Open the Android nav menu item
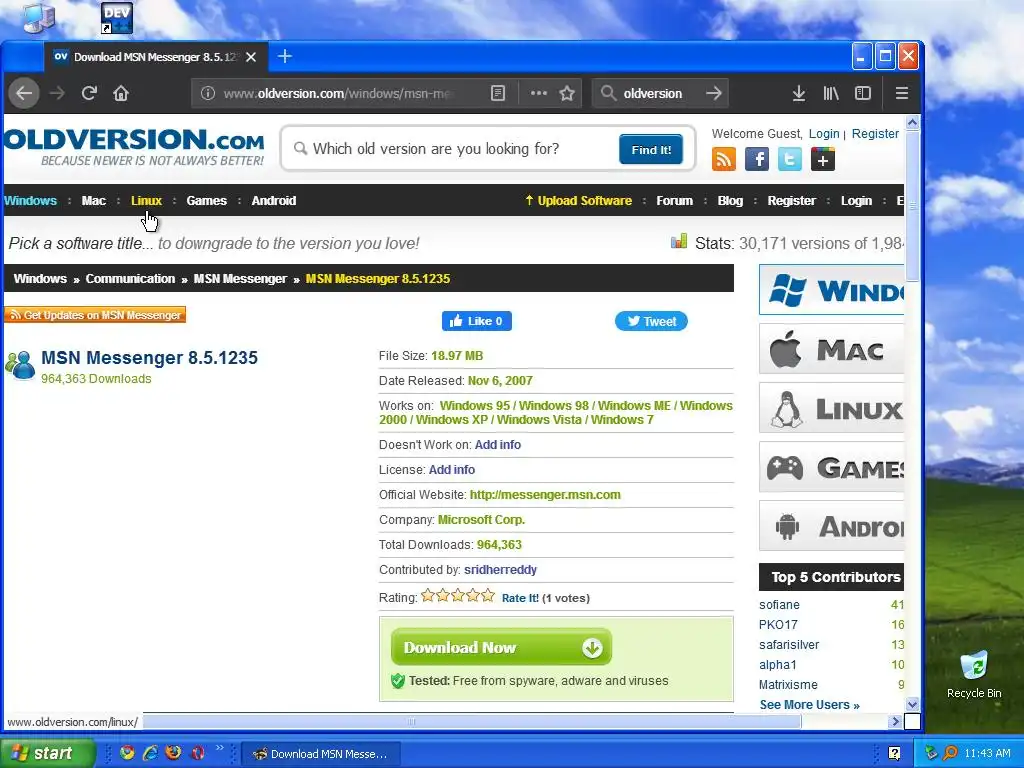1024x768 pixels. (x=274, y=200)
